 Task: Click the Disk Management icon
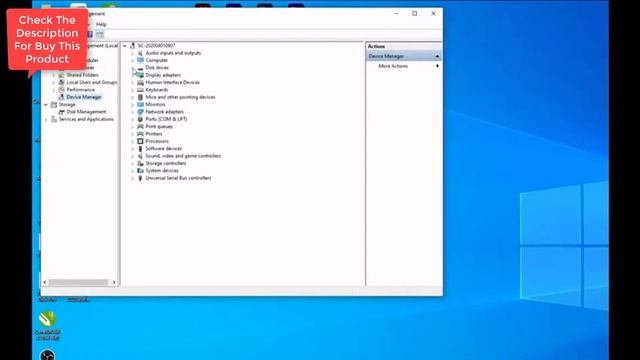(62, 112)
